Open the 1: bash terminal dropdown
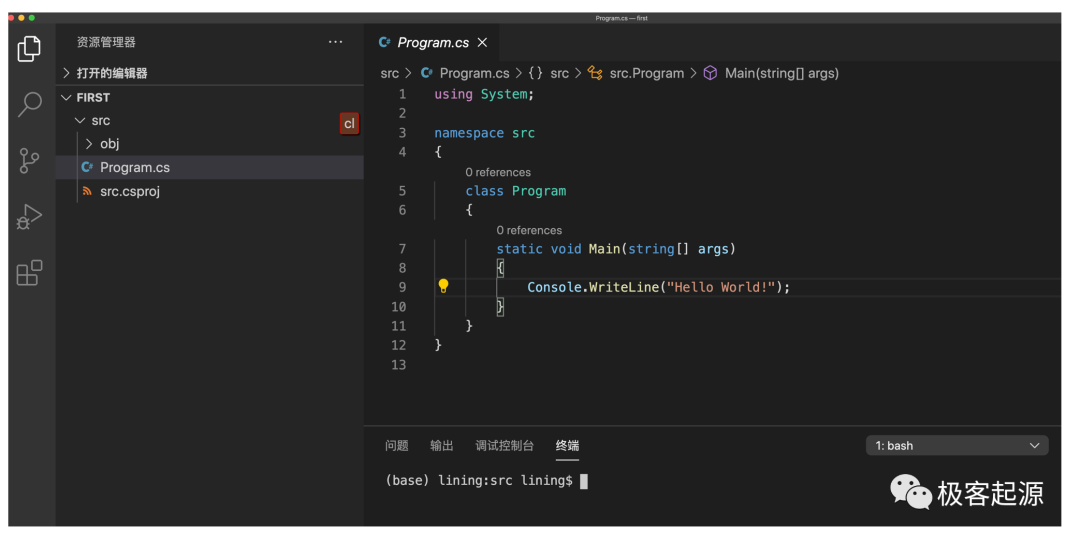1080x542 pixels. 957,446
